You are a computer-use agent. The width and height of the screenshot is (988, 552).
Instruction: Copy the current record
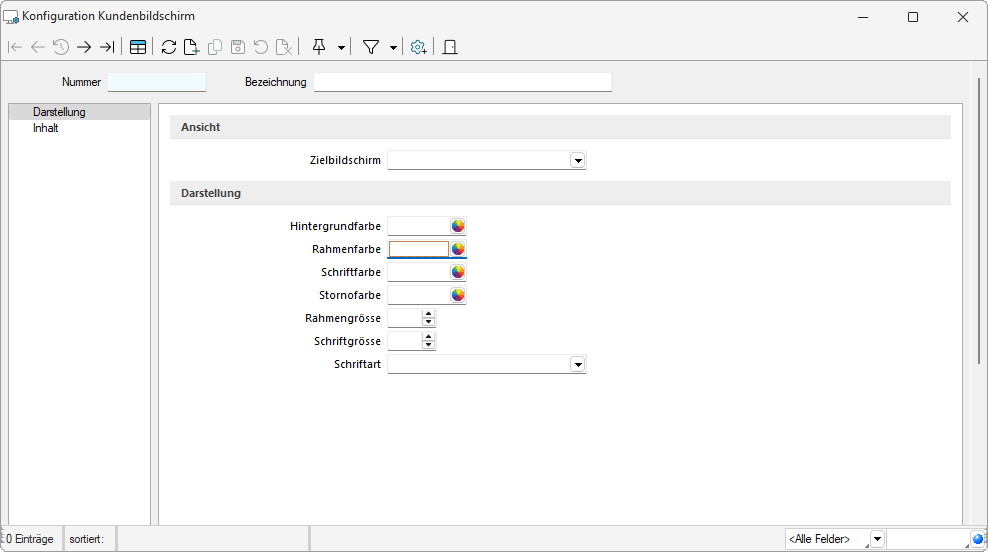coord(215,47)
